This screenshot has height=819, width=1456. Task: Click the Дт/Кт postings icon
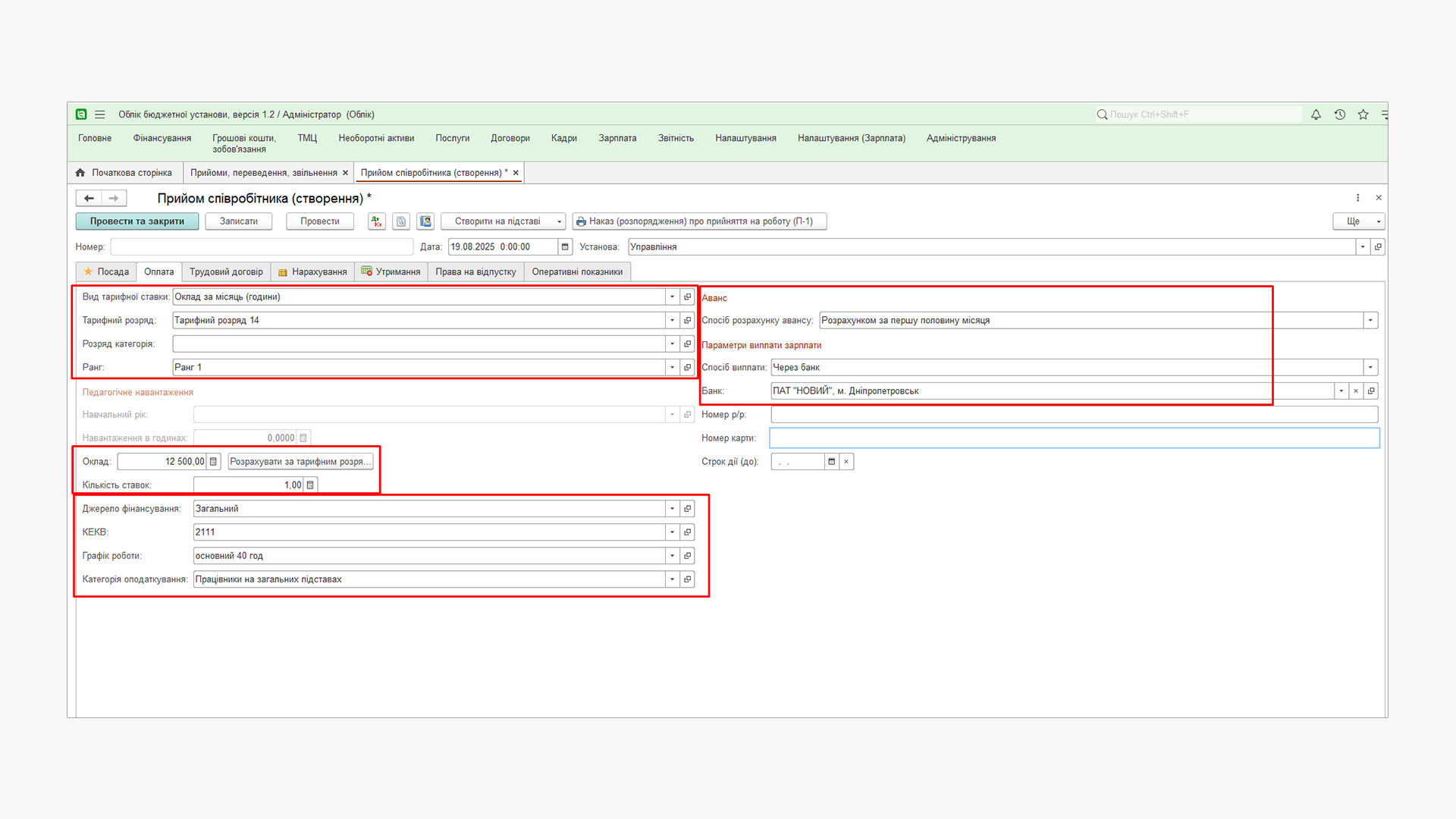click(x=377, y=221)
